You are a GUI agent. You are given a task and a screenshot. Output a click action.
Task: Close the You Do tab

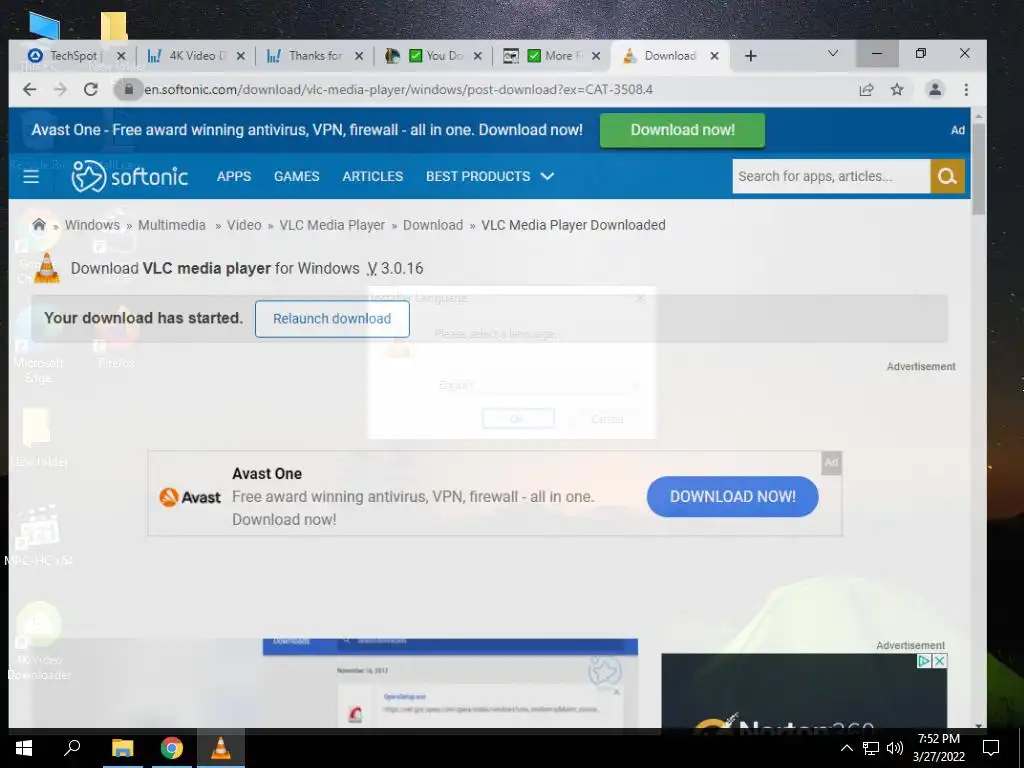click(478, 56)
